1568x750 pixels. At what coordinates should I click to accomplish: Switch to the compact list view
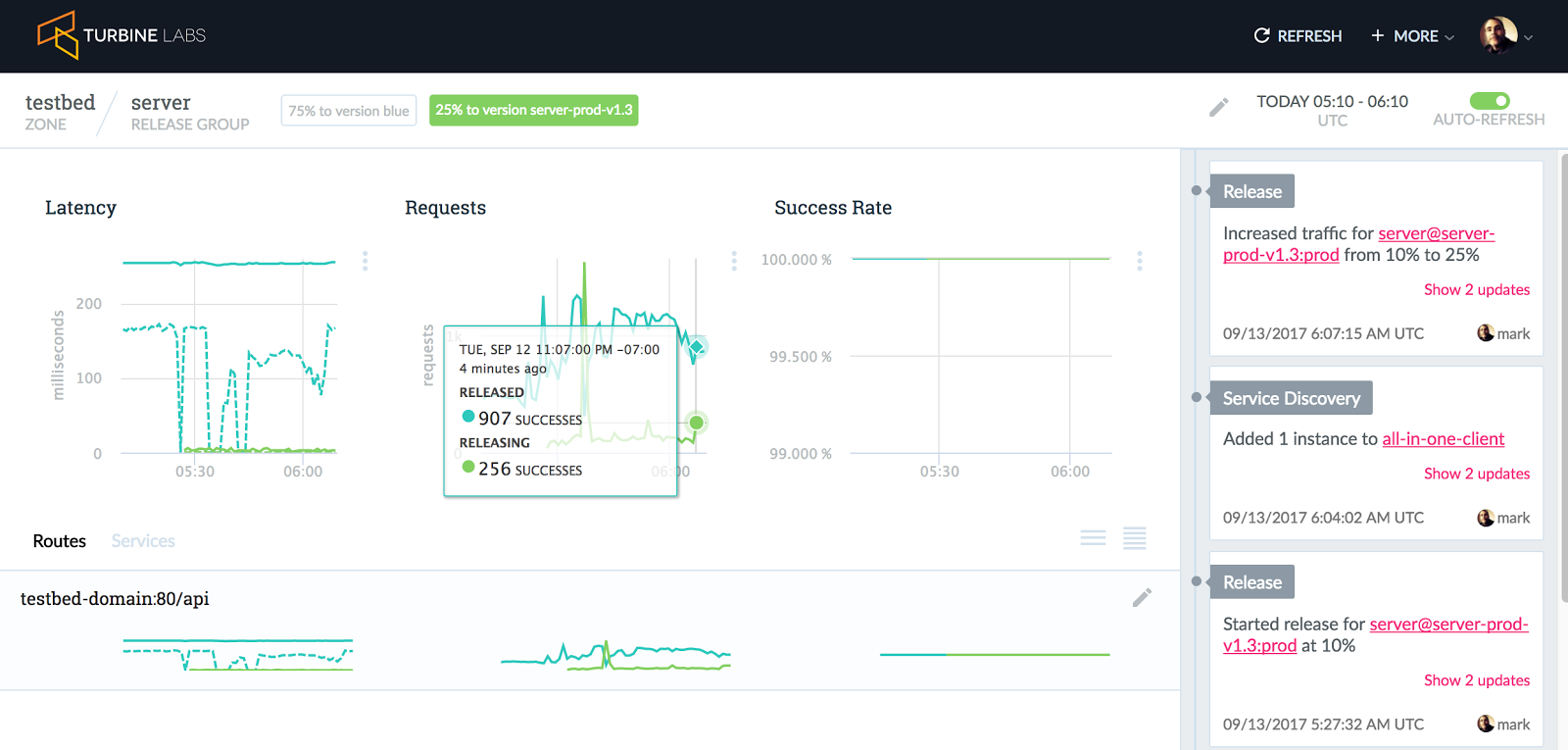1094,538
